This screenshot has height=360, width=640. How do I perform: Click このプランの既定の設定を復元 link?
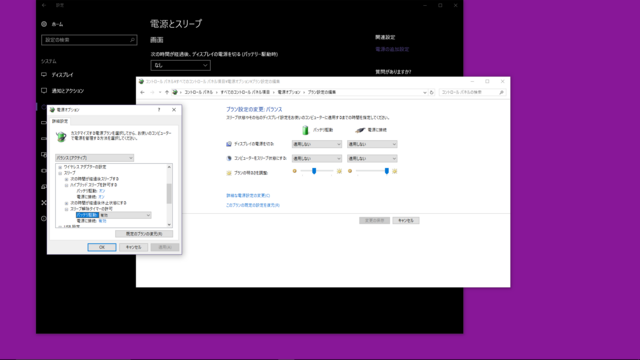click(x=253, y=205)
